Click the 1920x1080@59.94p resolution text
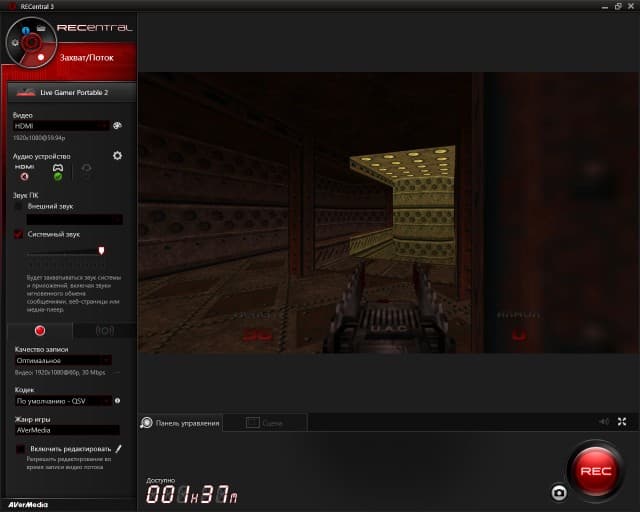Image resolution: width=640 pixels, height=512 pixels. pyautogui.click(x=39, y=138)
